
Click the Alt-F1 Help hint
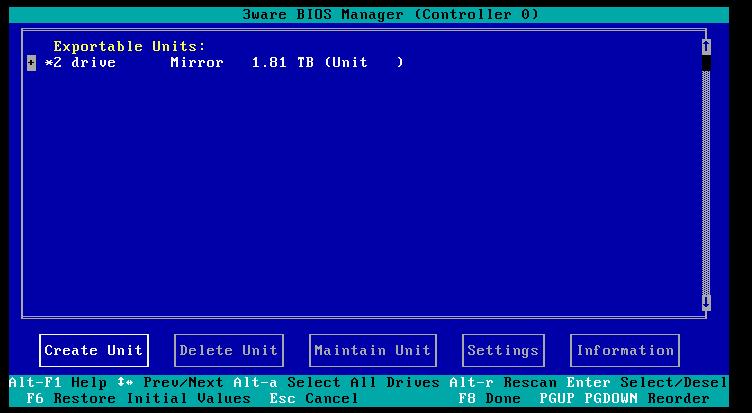58,382
